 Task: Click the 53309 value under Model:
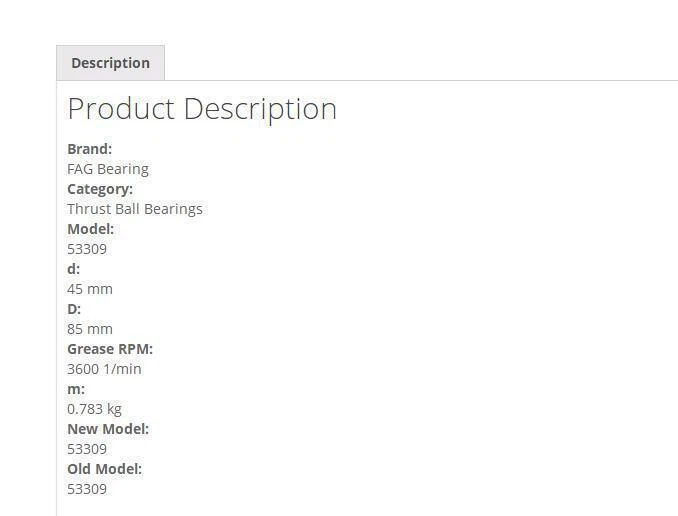(x=87, y=249)
